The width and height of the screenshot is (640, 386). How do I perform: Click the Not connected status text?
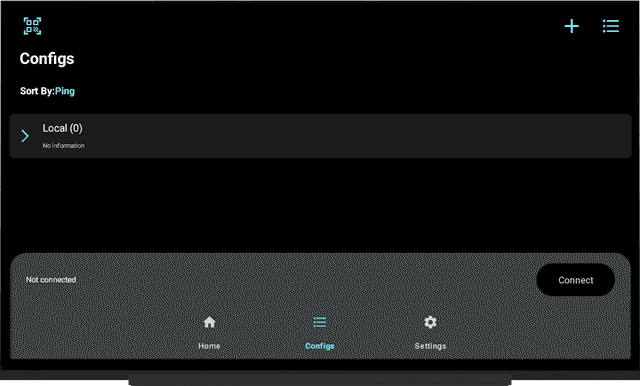(x=51, y=280)
